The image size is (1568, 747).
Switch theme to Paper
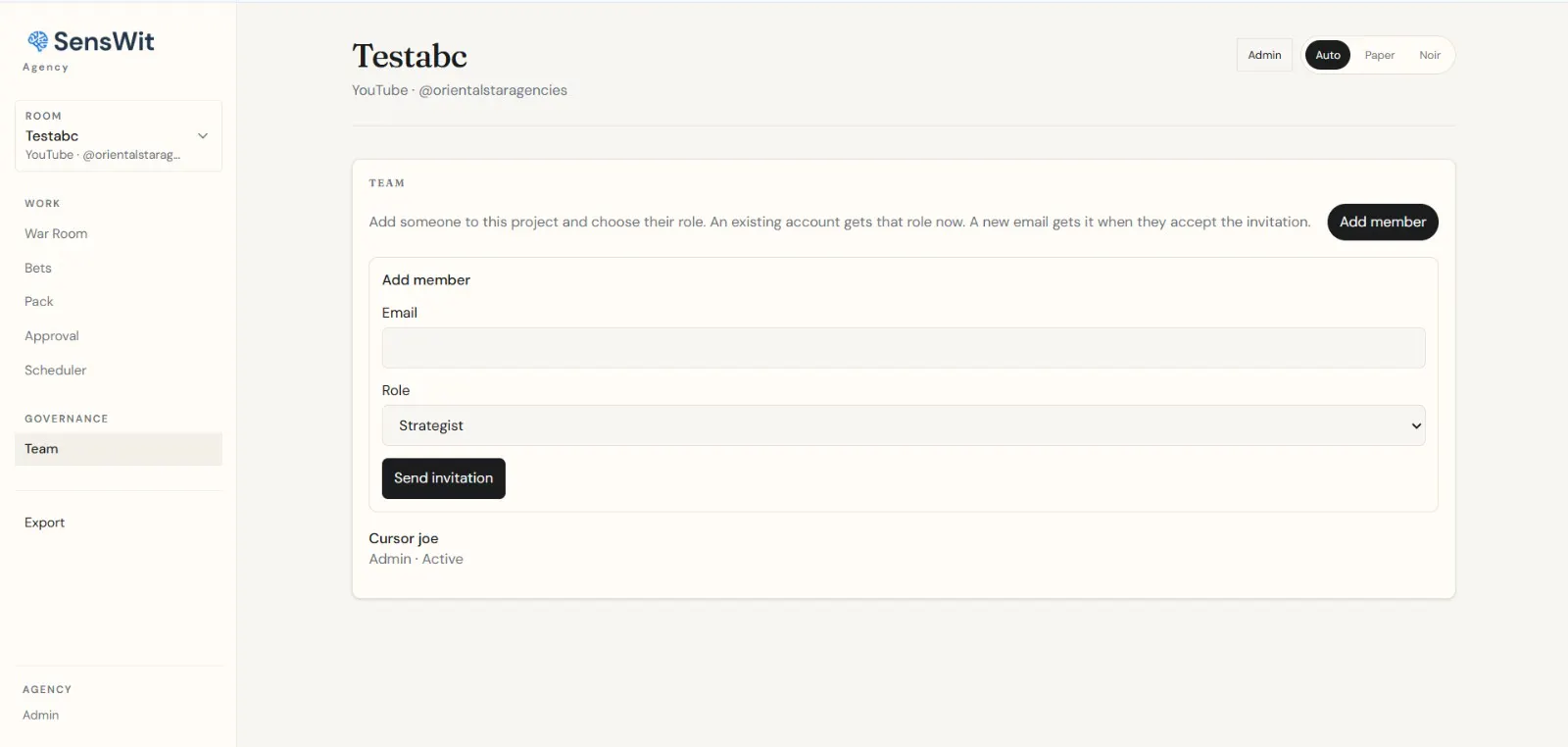point(1379,55)
